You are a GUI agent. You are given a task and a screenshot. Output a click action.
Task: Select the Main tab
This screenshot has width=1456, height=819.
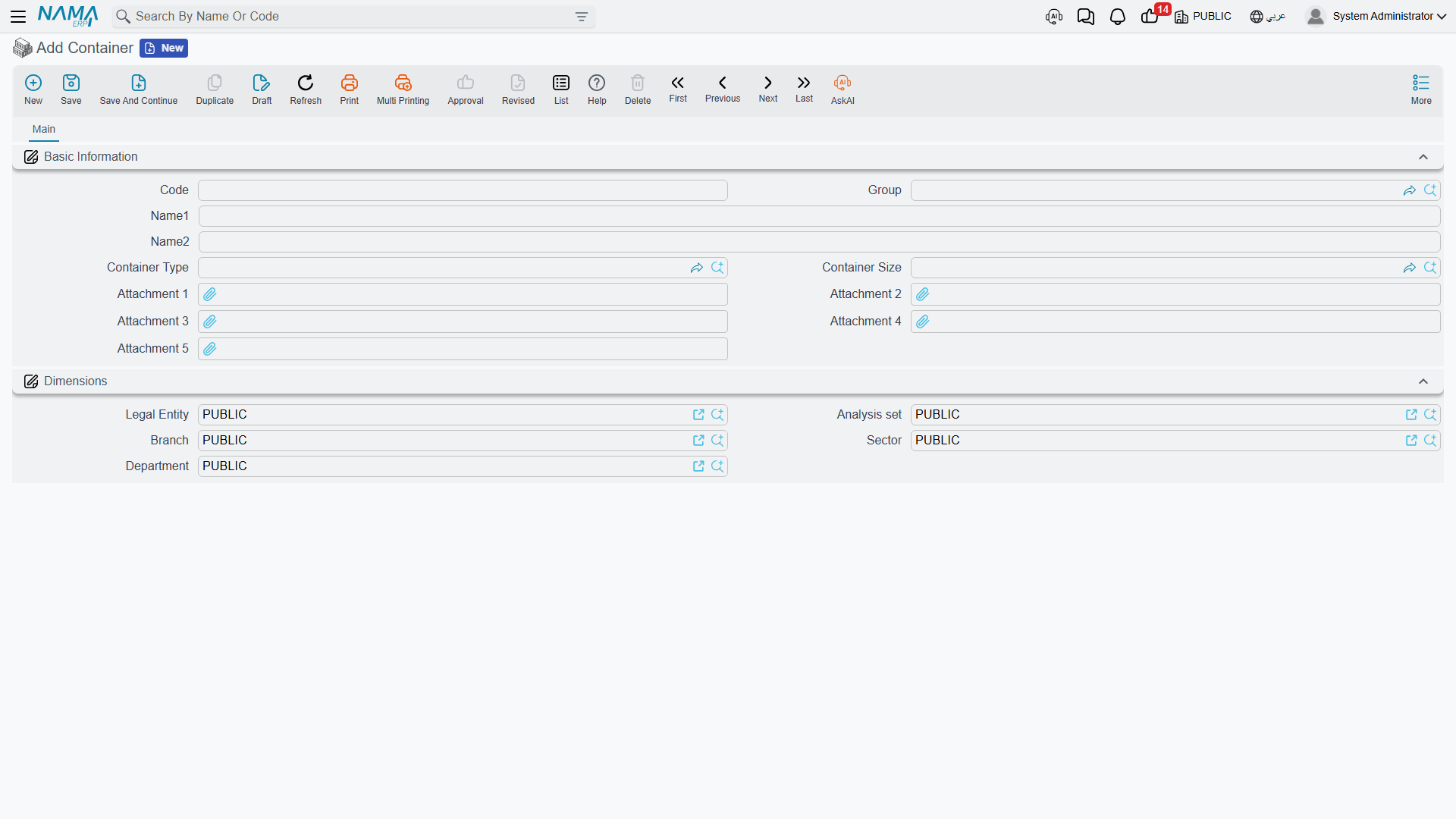click(44, 129)
